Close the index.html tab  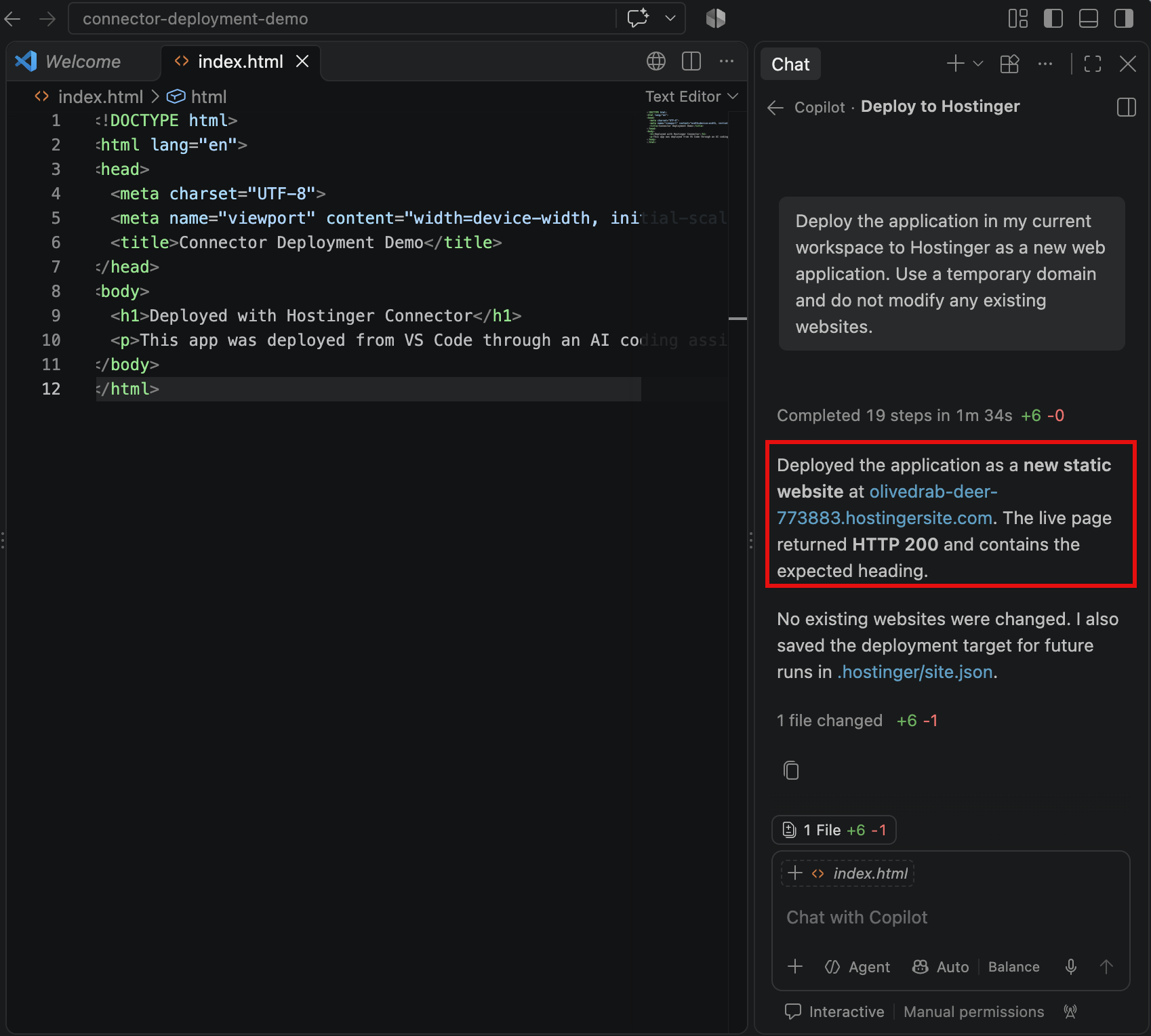click(x=302, y=62)
